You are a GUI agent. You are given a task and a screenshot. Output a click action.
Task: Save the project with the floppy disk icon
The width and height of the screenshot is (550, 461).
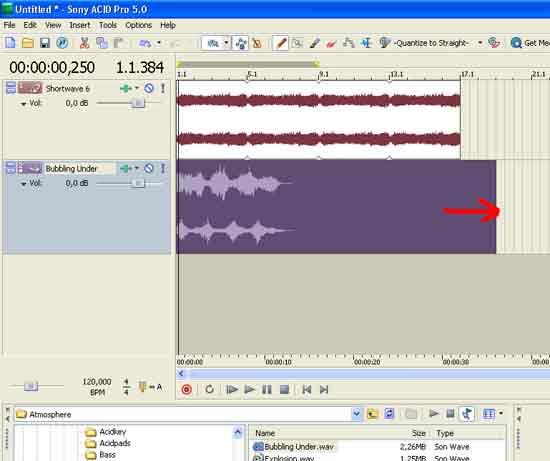(45, 43)
